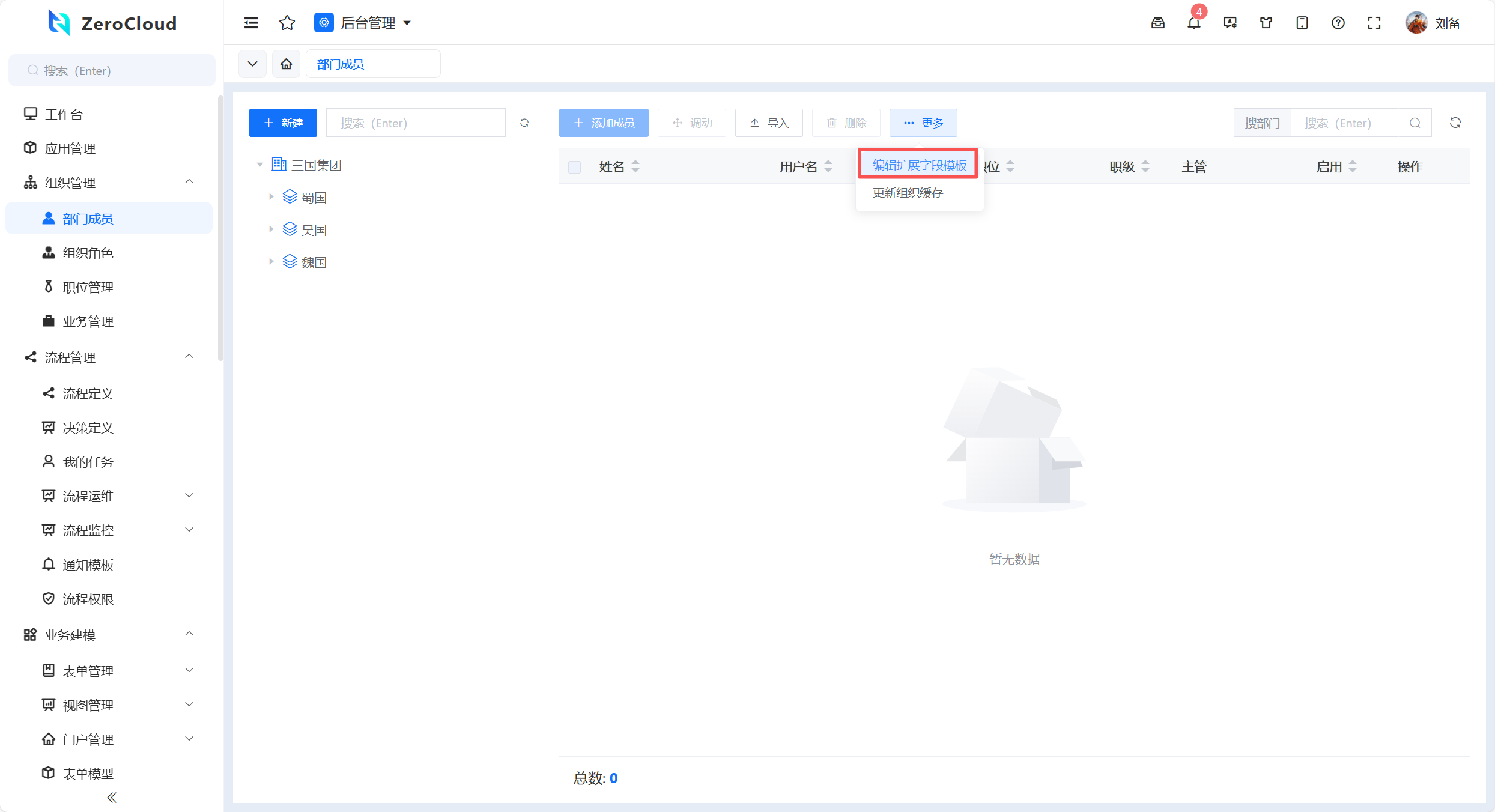Image resolution: width=1495 pixels, height=812 pixels.
Task: Toggle the hamburger menu icon
Action: pos(251,23)
